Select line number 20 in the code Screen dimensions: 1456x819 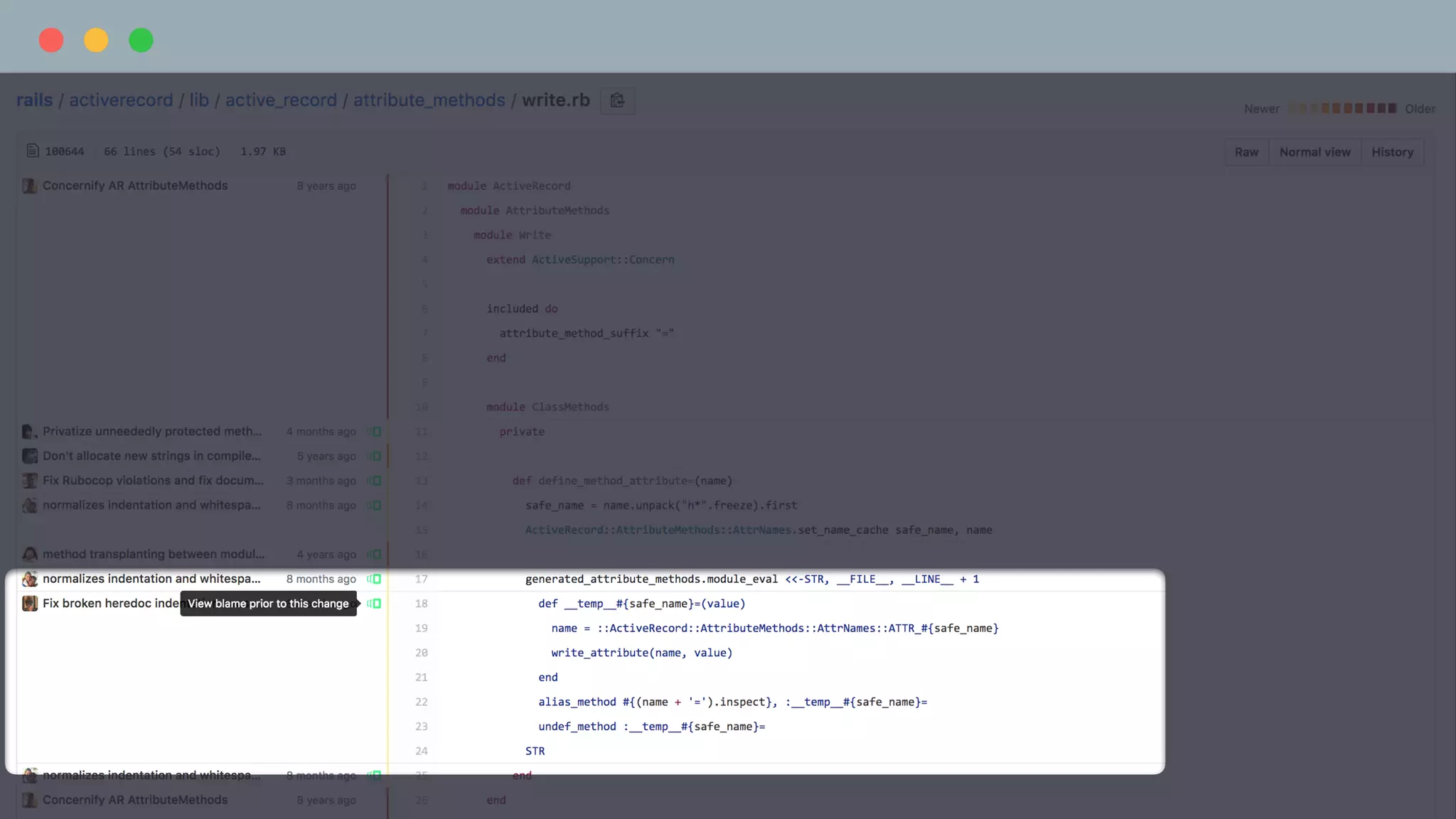coord(421,653)
